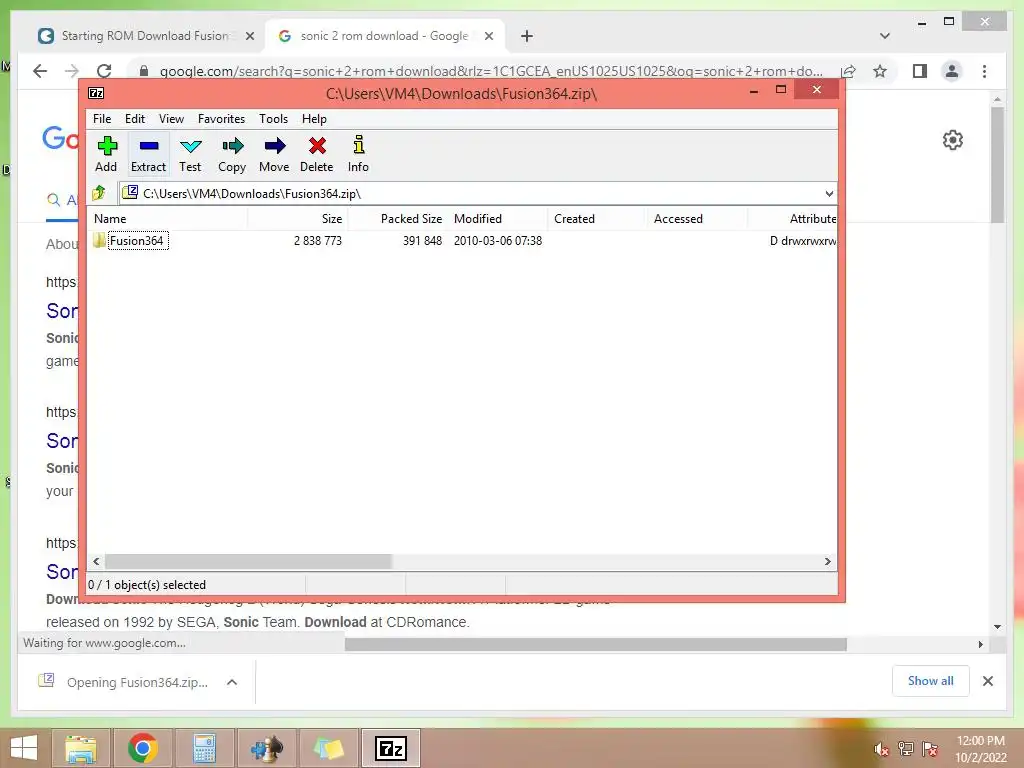The image size is (1024, 768).
Task: Open Google Chrome from the taskbar
Action: (x=143, y=748)
